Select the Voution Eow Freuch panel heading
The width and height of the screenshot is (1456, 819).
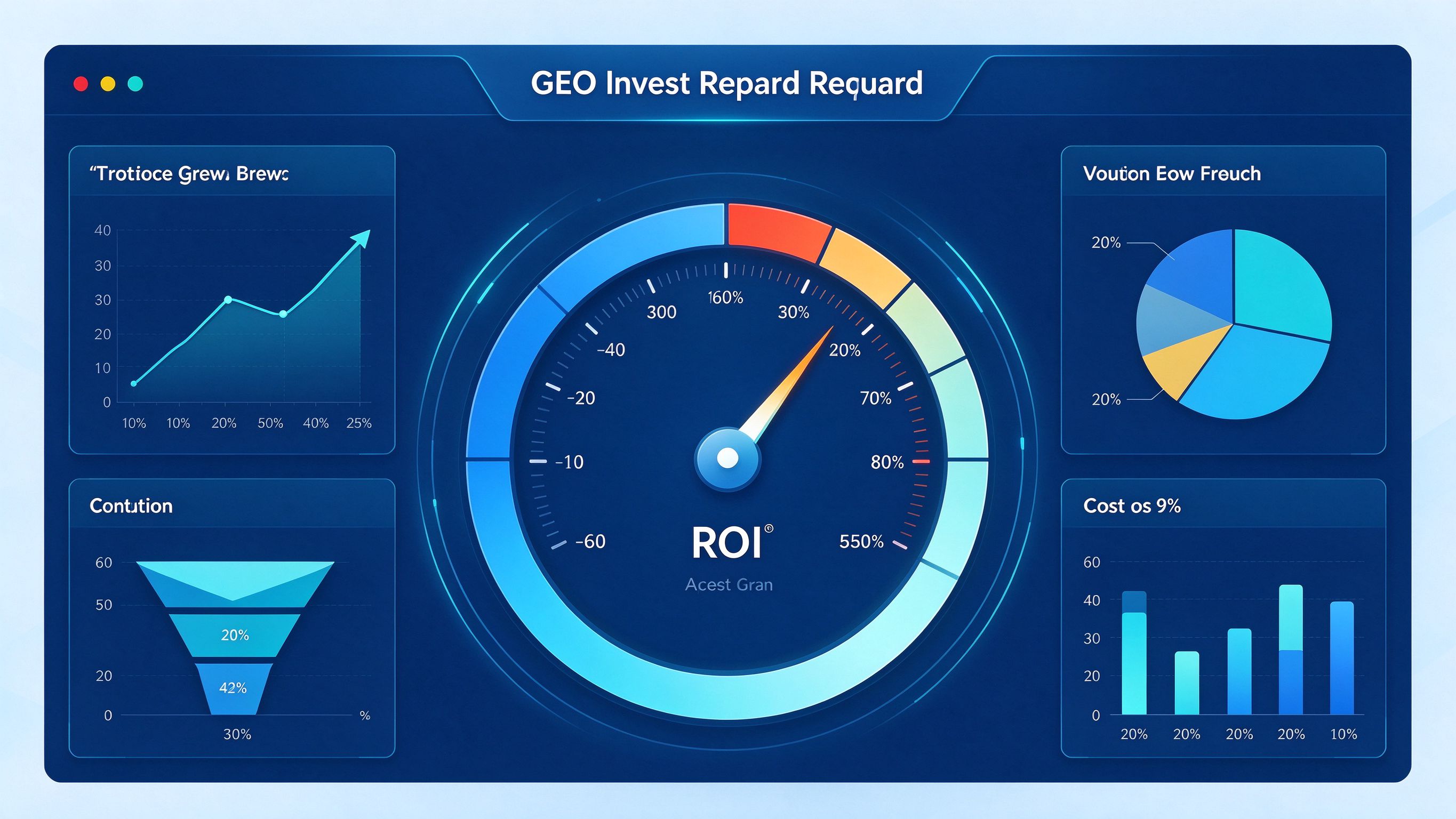tap(1172, 173)
